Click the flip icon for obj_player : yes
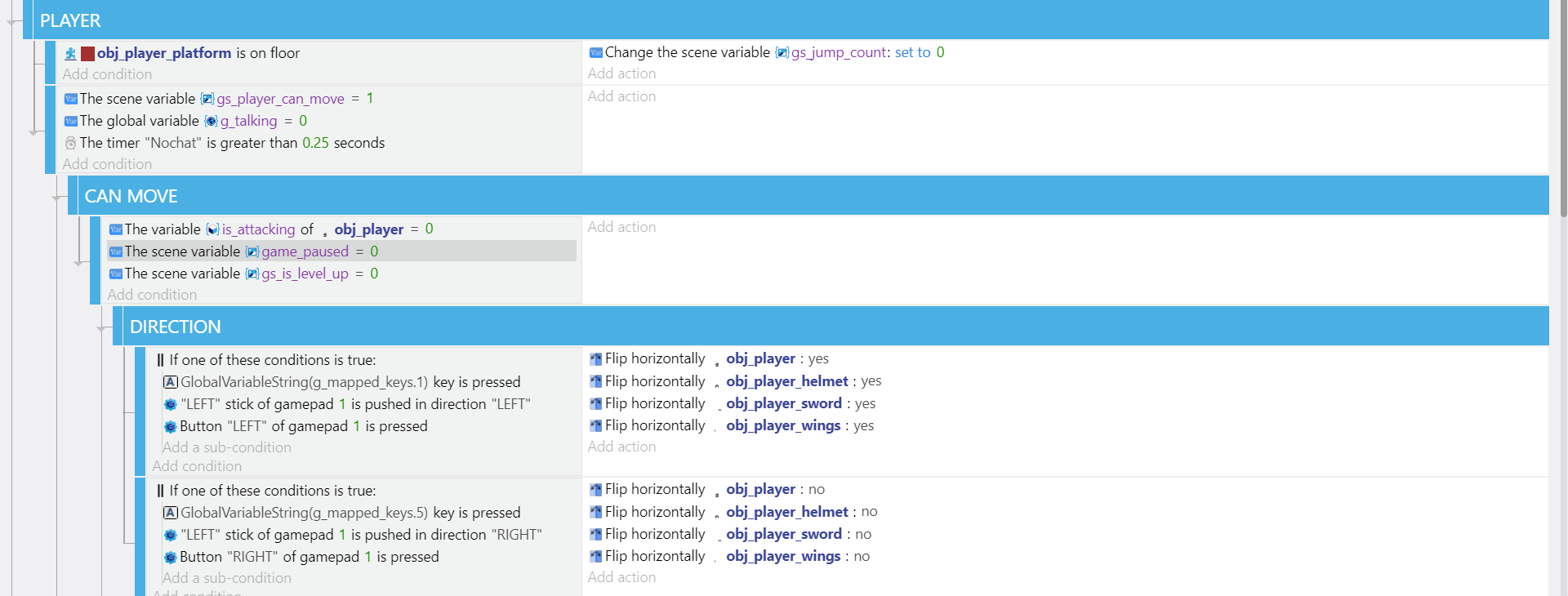Image resolution: width=1568 pixels, height=596 pixels. [x=596, y=359]
